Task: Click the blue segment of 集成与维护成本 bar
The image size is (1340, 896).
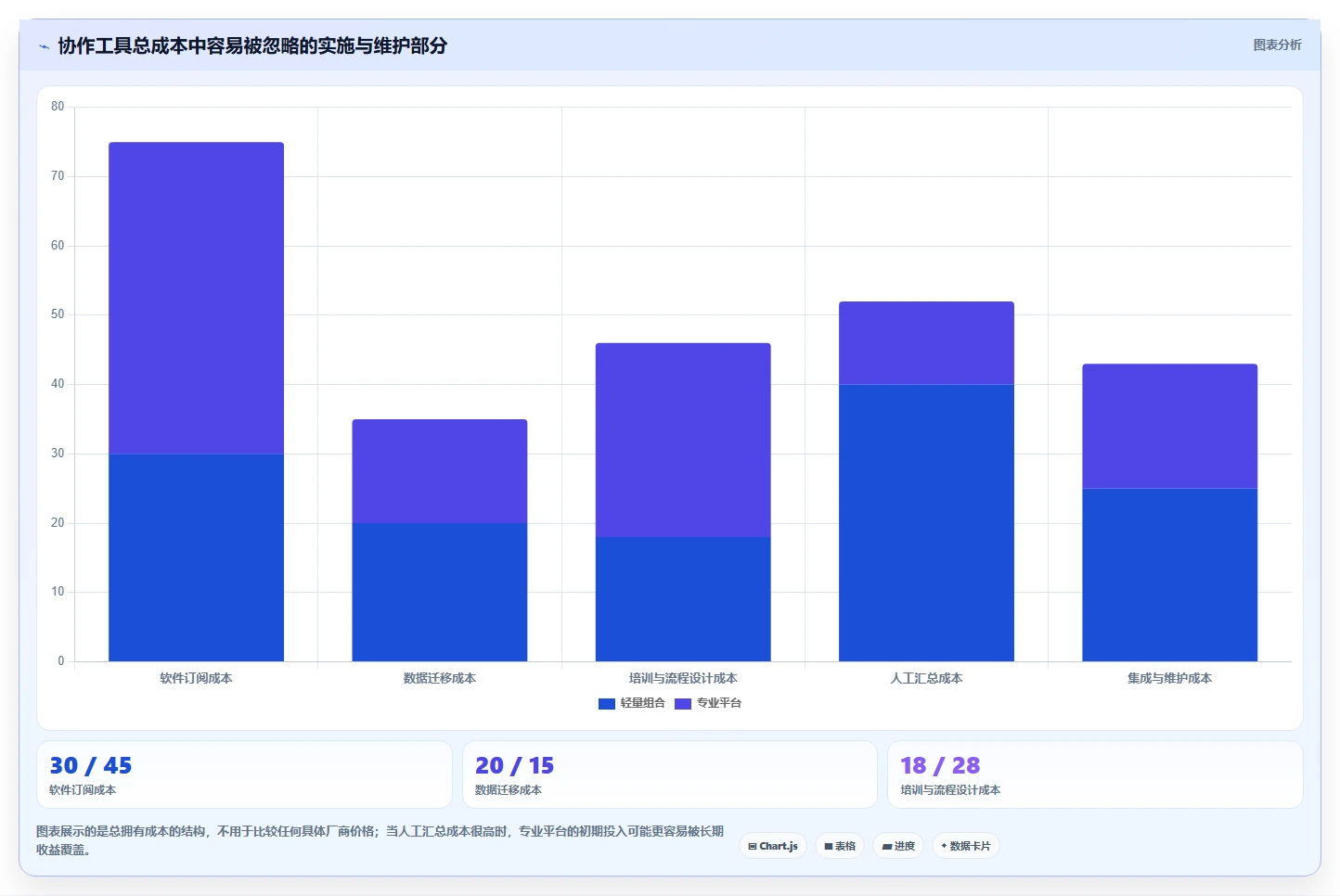Action: (x=1170, y=575)
